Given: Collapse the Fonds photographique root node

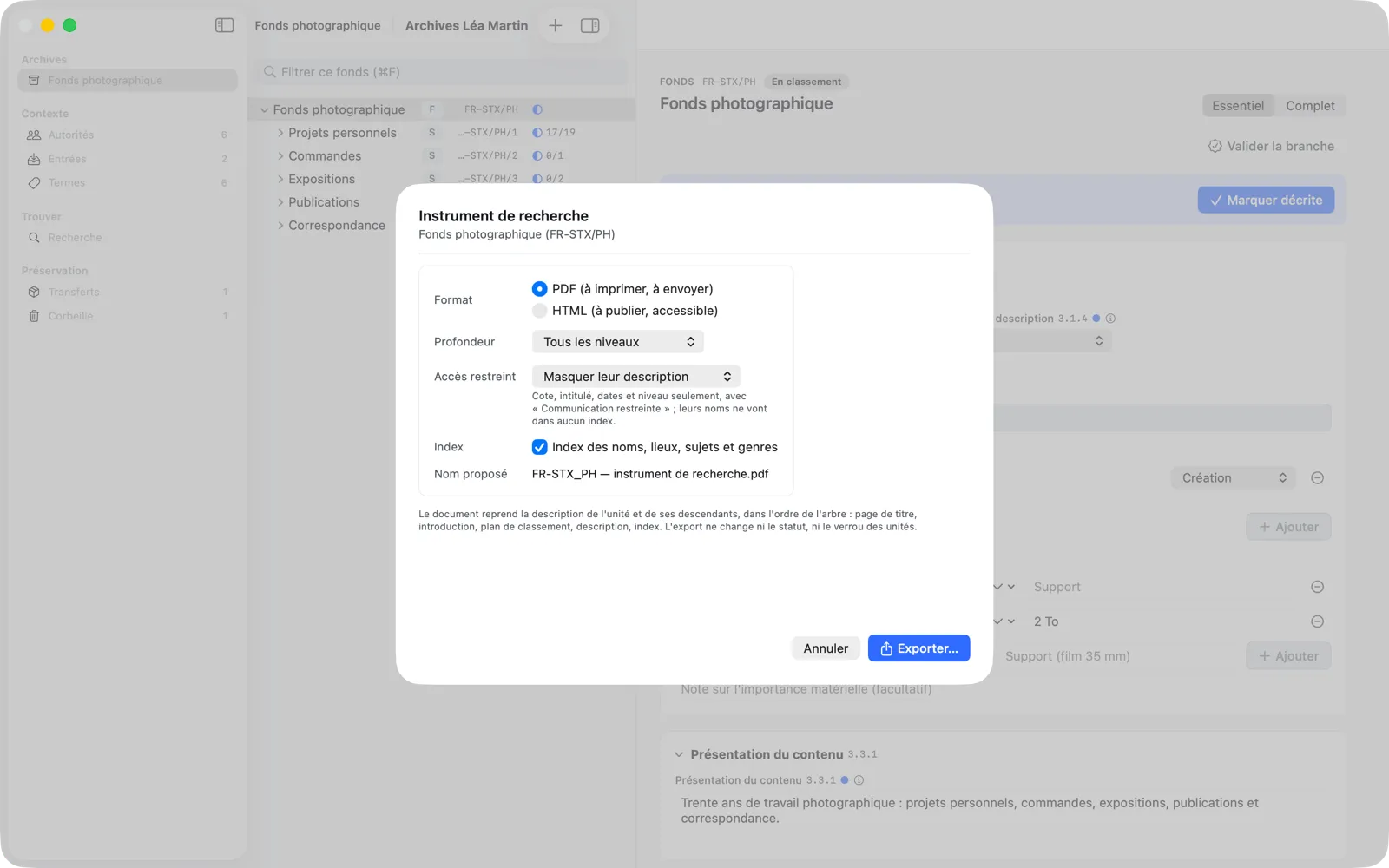Looking at the screenshot, I should tap(264, 110).
